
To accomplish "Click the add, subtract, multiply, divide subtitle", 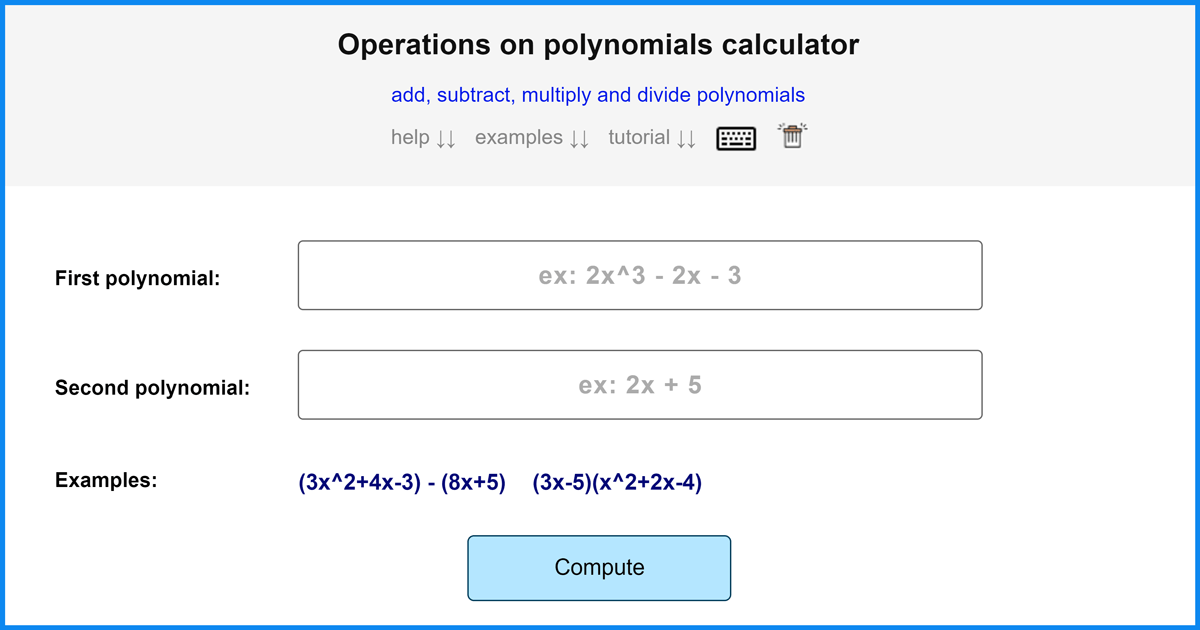I will click(598, 96).
